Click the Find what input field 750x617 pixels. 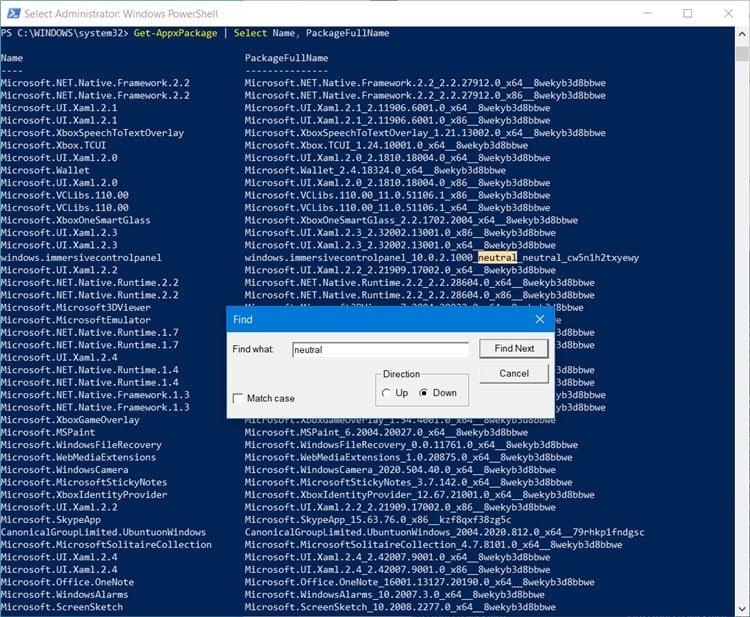pyautogui.click(x=380, y=350)
